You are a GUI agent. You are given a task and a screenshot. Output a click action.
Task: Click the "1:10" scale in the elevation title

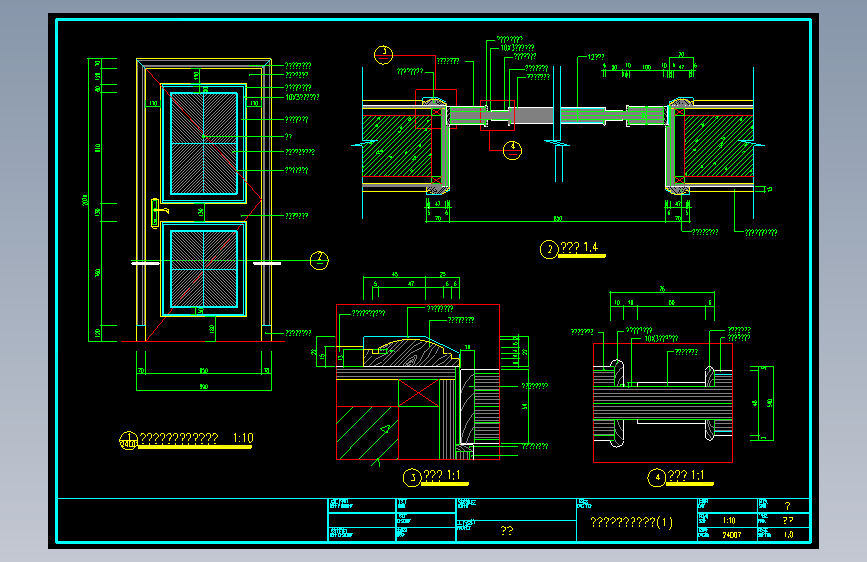[243, 438]
